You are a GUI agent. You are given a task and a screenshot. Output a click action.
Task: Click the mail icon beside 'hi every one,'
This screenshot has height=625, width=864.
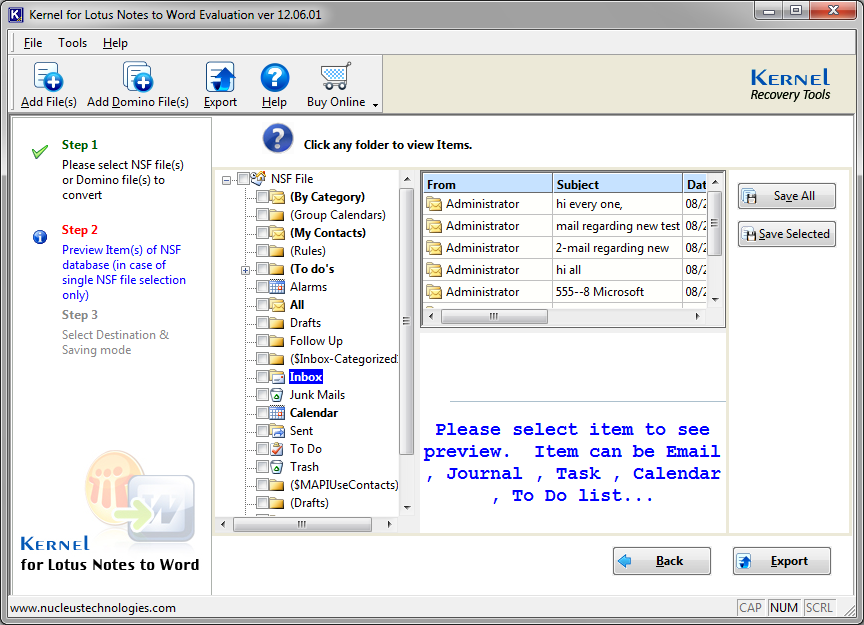[x=434, y=204]
